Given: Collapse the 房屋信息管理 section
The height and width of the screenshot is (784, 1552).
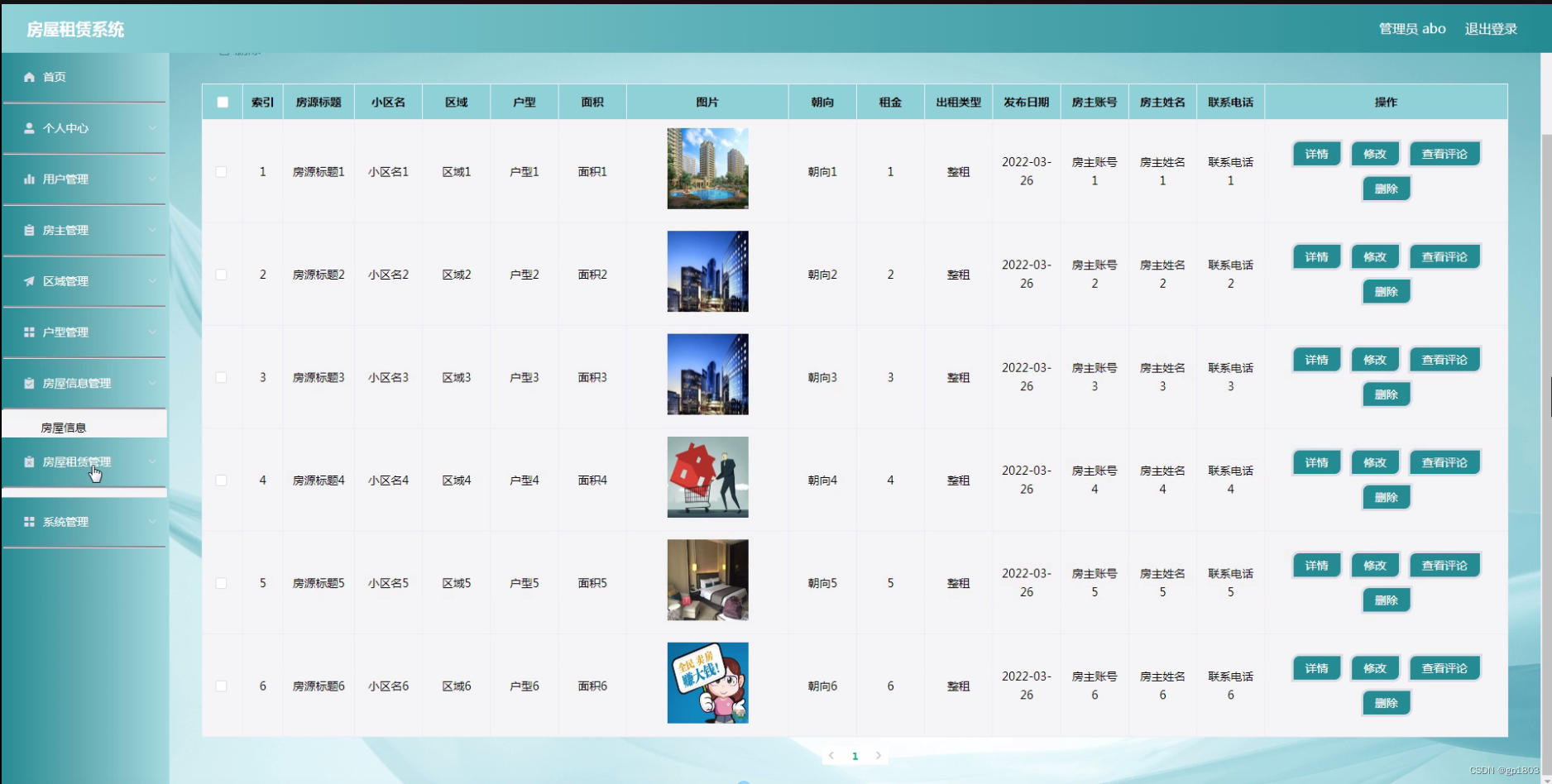Looking at the screenshot, I should tap(152, 383).
